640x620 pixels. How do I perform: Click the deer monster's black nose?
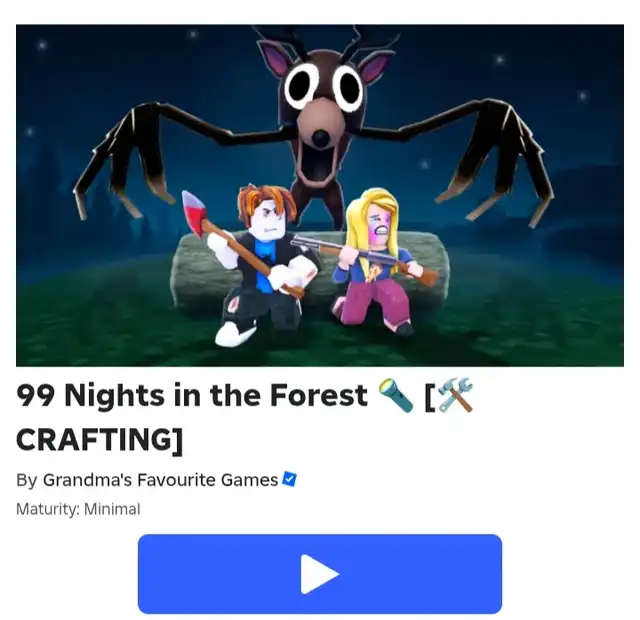pos(321,138)
